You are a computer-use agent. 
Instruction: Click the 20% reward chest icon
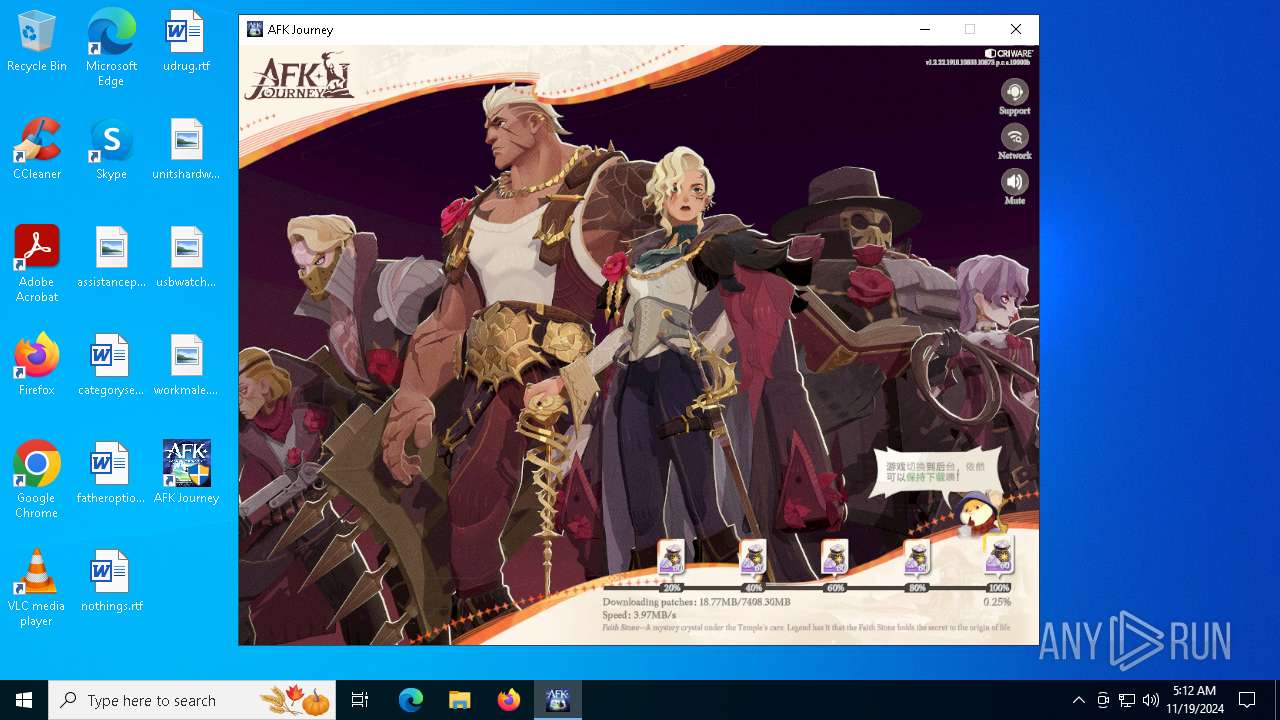(x=672, y=558)
